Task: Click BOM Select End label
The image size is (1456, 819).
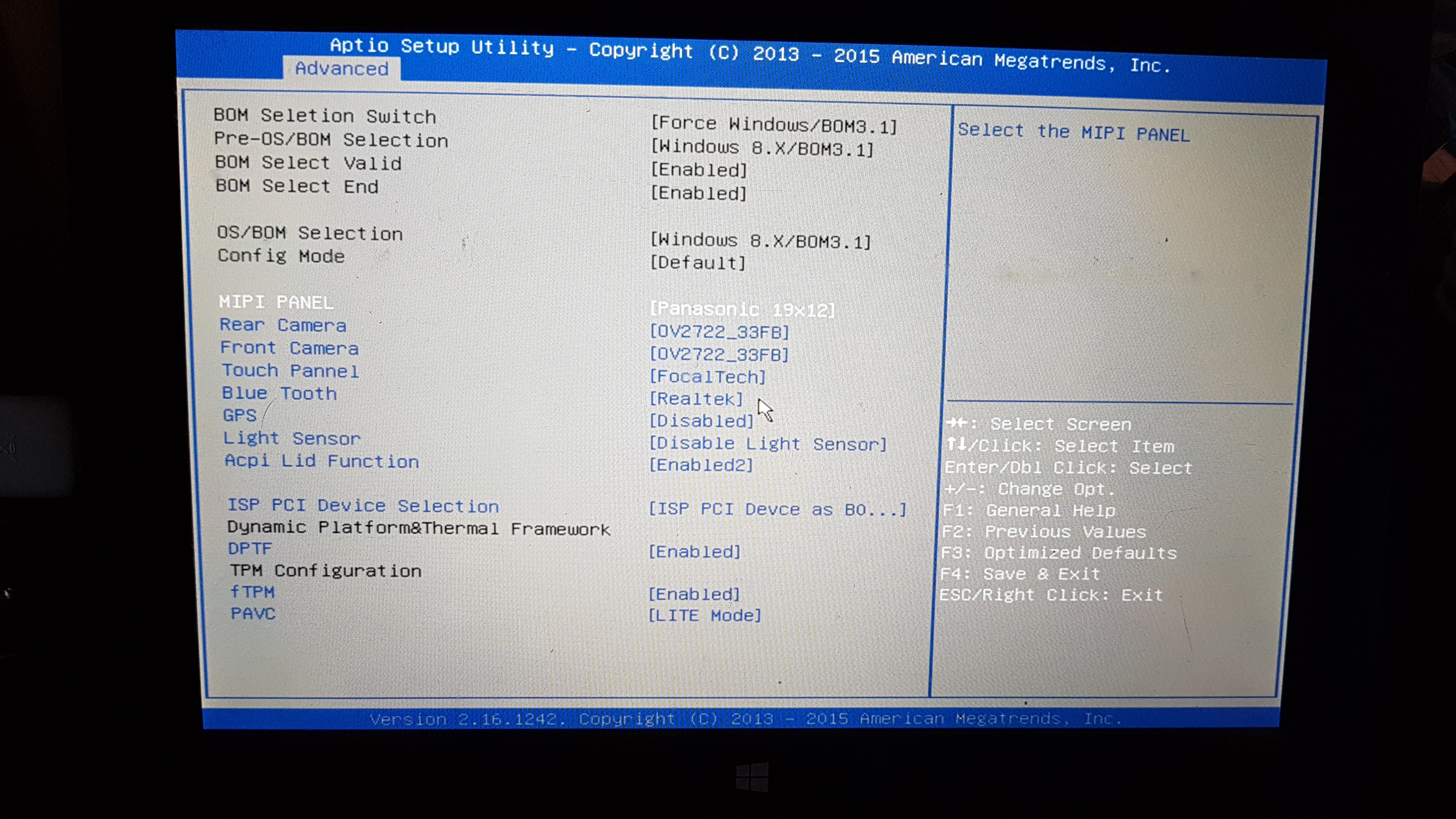Action: tap(297, 186)
